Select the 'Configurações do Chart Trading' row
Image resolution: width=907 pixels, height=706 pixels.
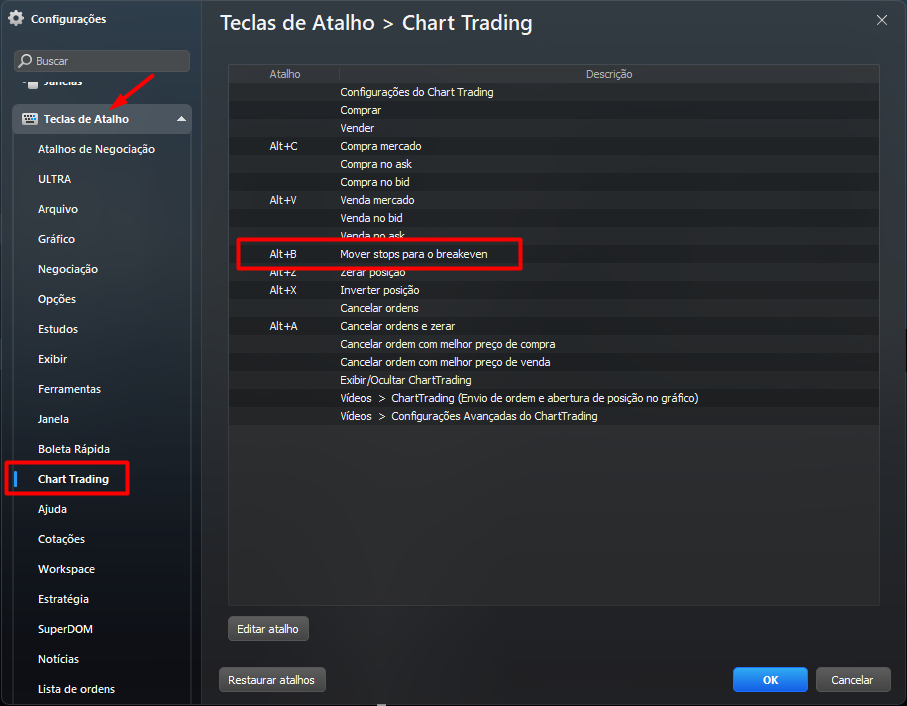(x=554, y=93)
